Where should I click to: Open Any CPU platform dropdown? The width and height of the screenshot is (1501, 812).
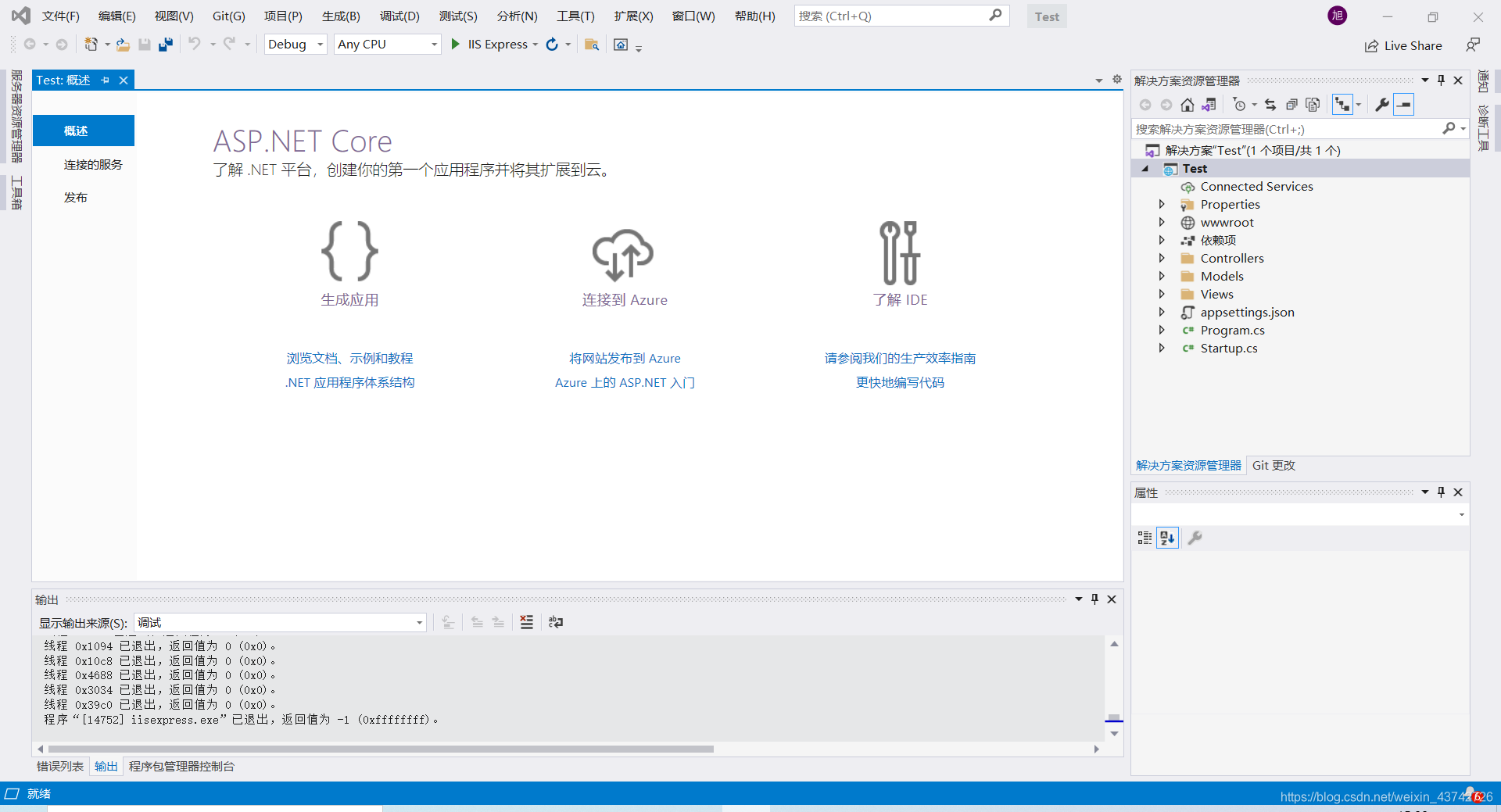pyautogui.click(x=387, y=45)
